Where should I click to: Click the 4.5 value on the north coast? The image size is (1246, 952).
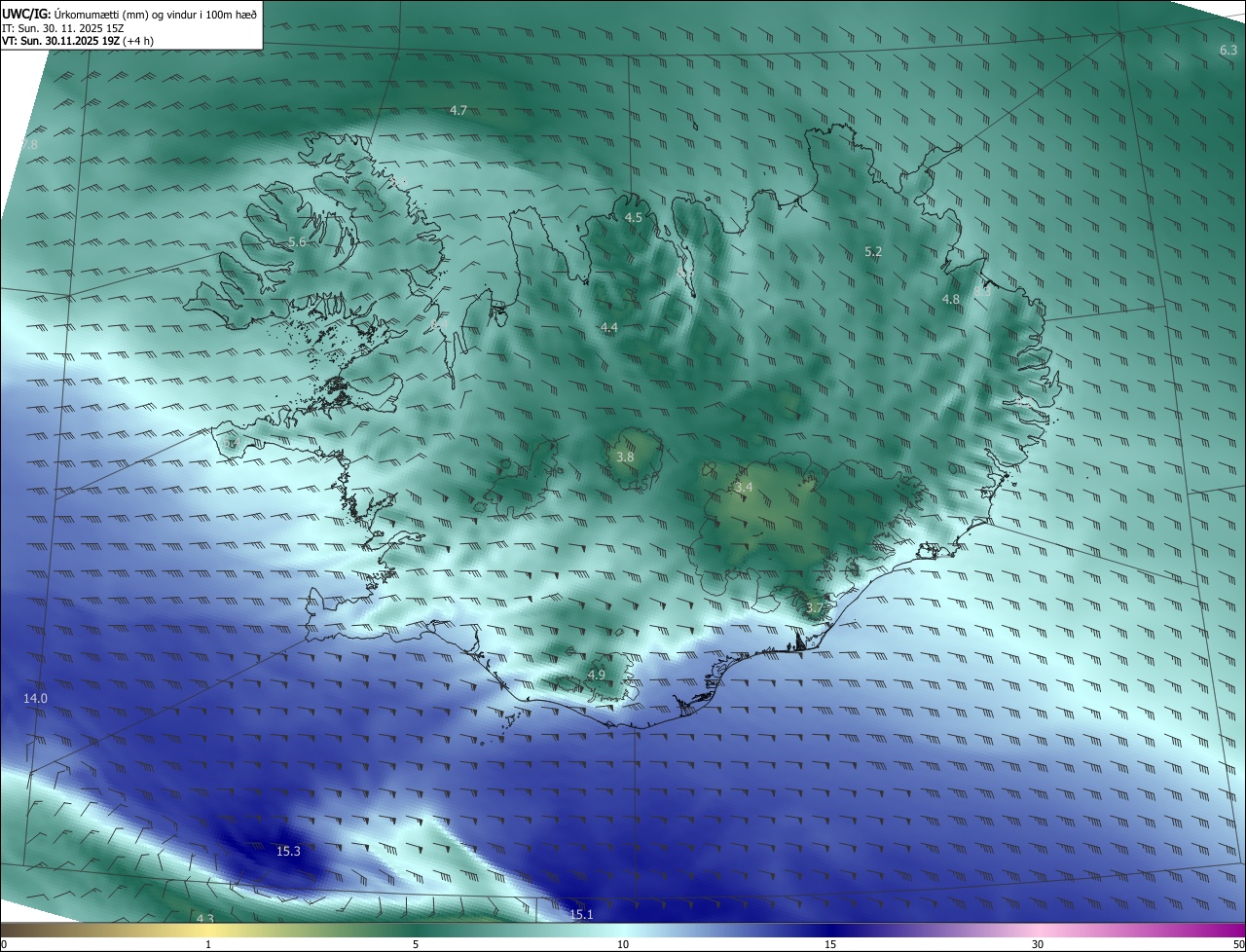pos(634,217)
